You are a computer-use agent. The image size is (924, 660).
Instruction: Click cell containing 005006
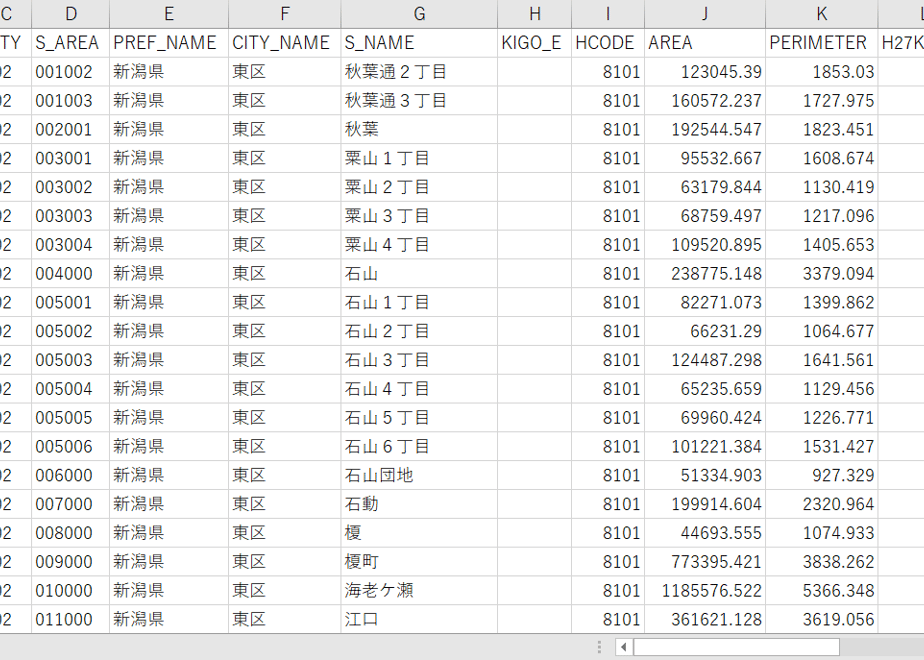click(71, 447)
